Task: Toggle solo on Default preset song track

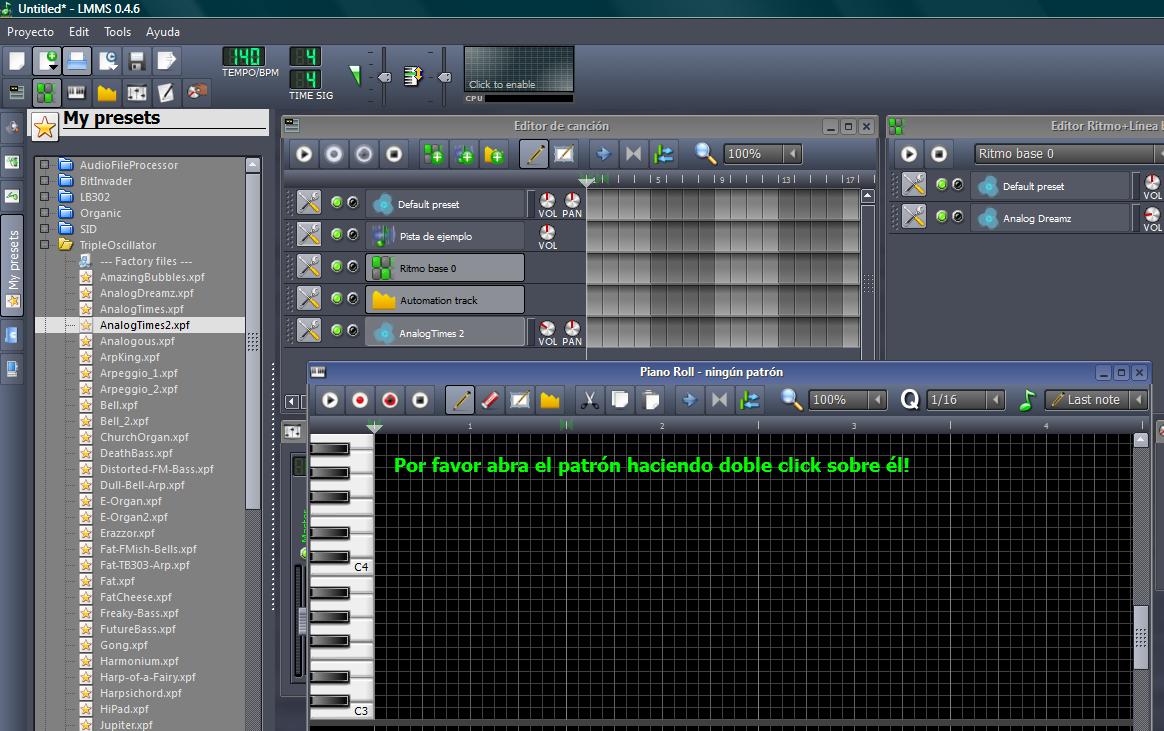Action: tap(353, 202)
